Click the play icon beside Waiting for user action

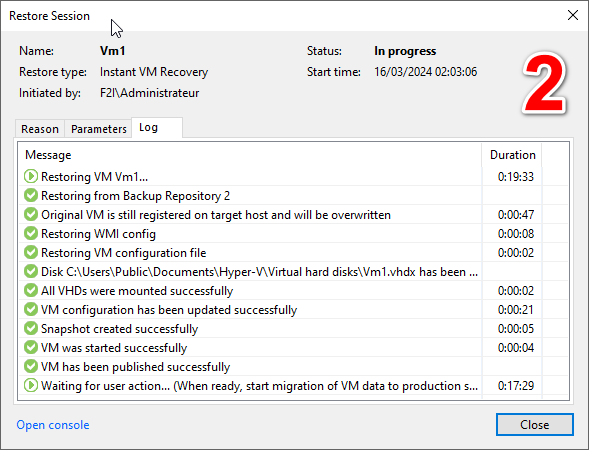coord(31,385)
